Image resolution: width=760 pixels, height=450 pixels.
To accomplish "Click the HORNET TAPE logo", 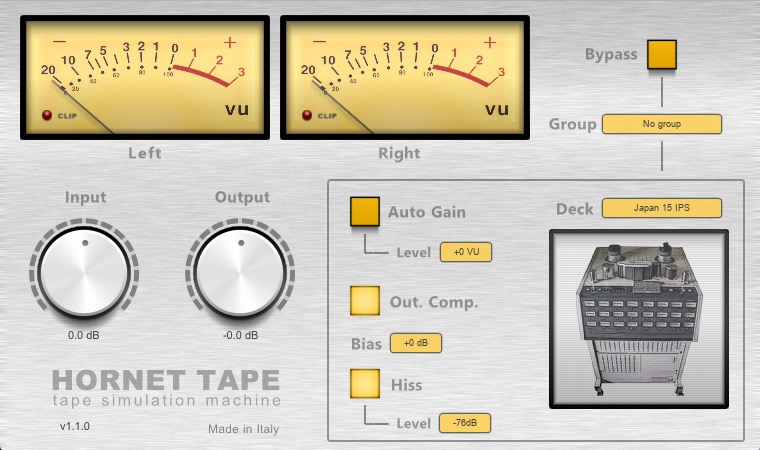I will tap(166, 380).
